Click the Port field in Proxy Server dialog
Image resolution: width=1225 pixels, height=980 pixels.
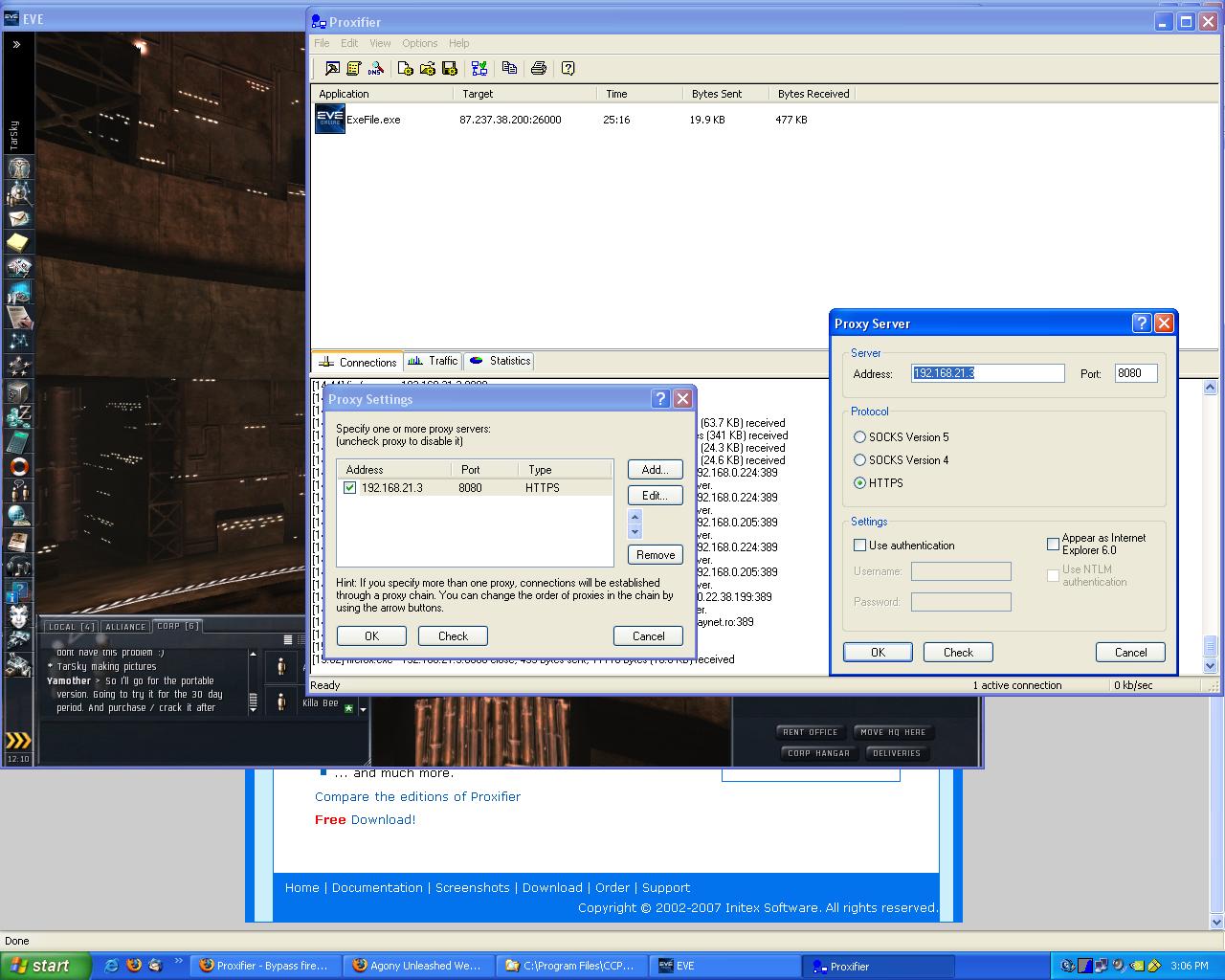point(1135,373)
